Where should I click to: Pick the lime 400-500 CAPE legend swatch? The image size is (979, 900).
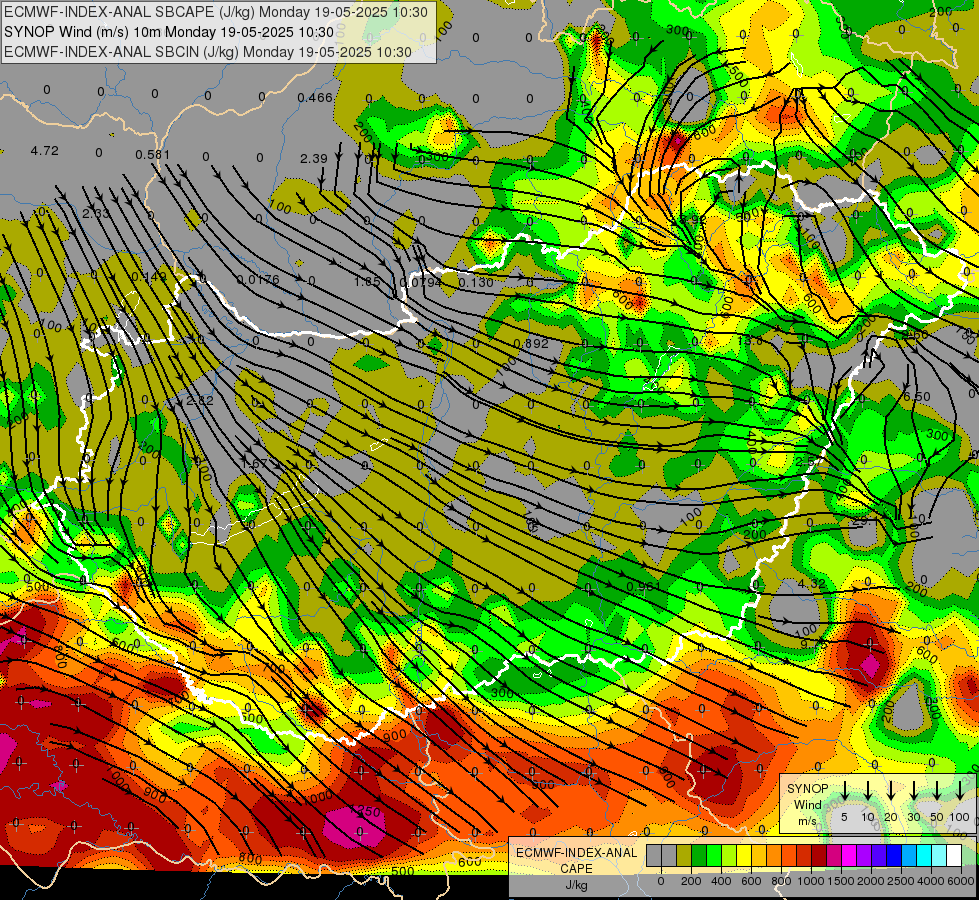click(x=729, y=855)
